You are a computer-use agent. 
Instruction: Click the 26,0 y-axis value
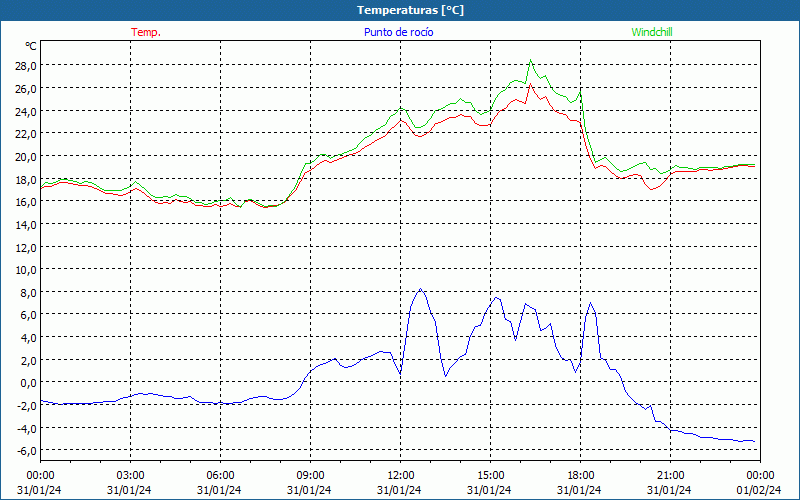coord(26,89)
